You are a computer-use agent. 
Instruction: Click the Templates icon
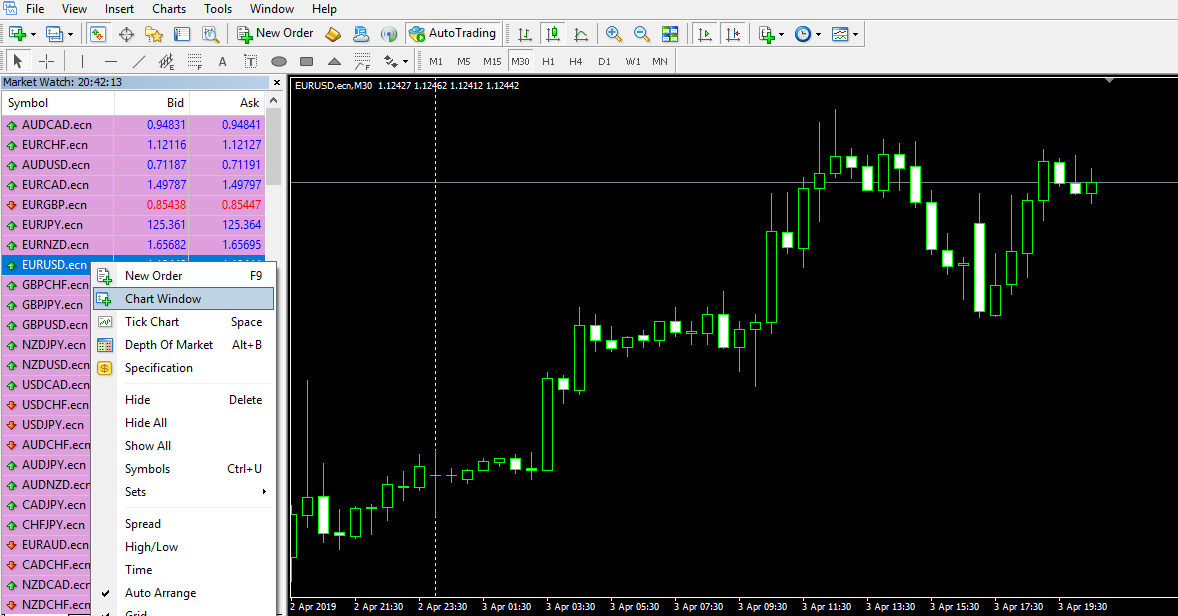(x=840, y=34)
